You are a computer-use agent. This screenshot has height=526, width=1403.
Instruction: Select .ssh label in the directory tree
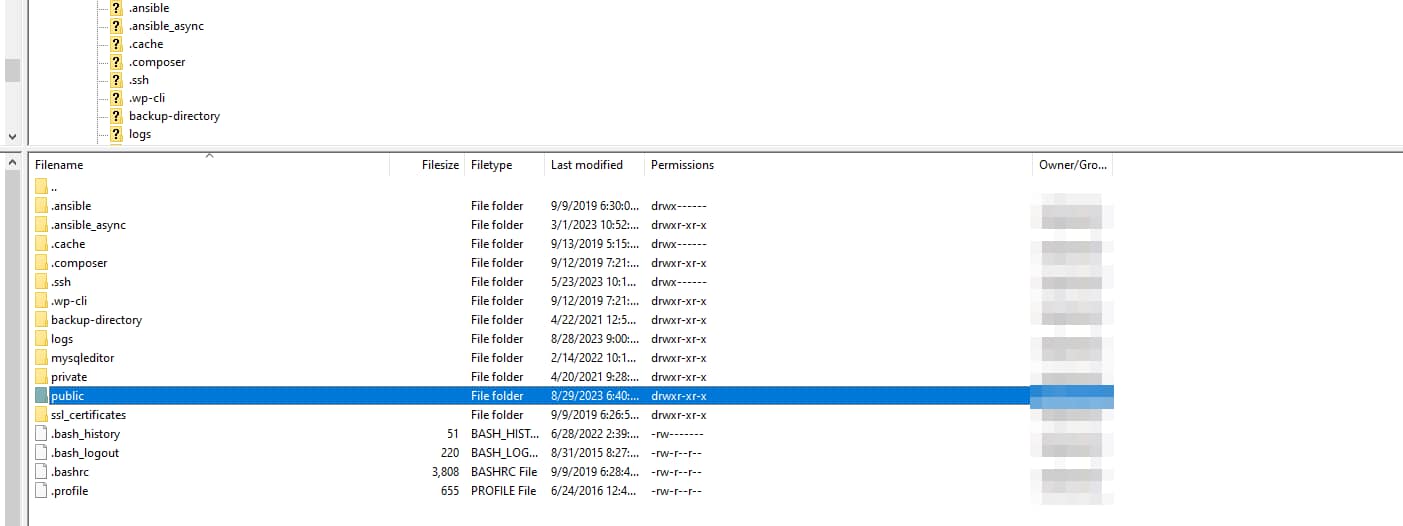point(139,80)
